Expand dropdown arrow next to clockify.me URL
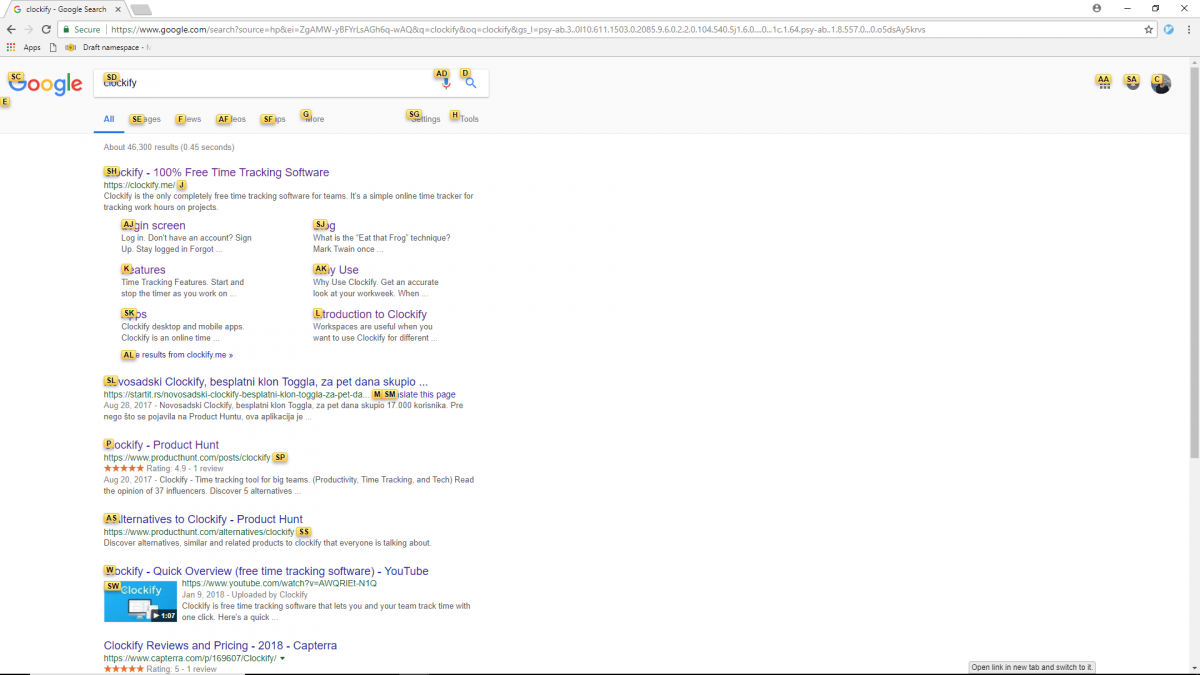Image resolution: width=1200 pixels, height=675 pixels. tap(182, 185)
